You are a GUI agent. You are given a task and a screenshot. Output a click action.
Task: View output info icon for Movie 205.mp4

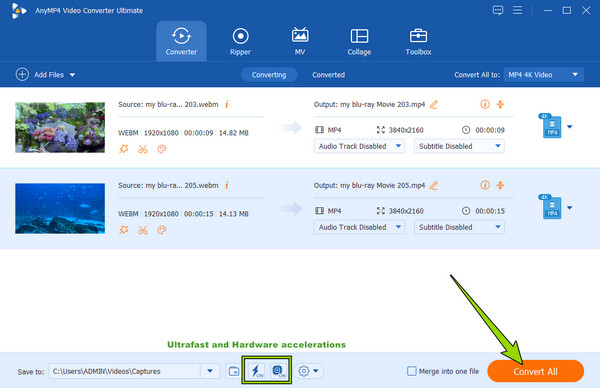coord(485,185)
